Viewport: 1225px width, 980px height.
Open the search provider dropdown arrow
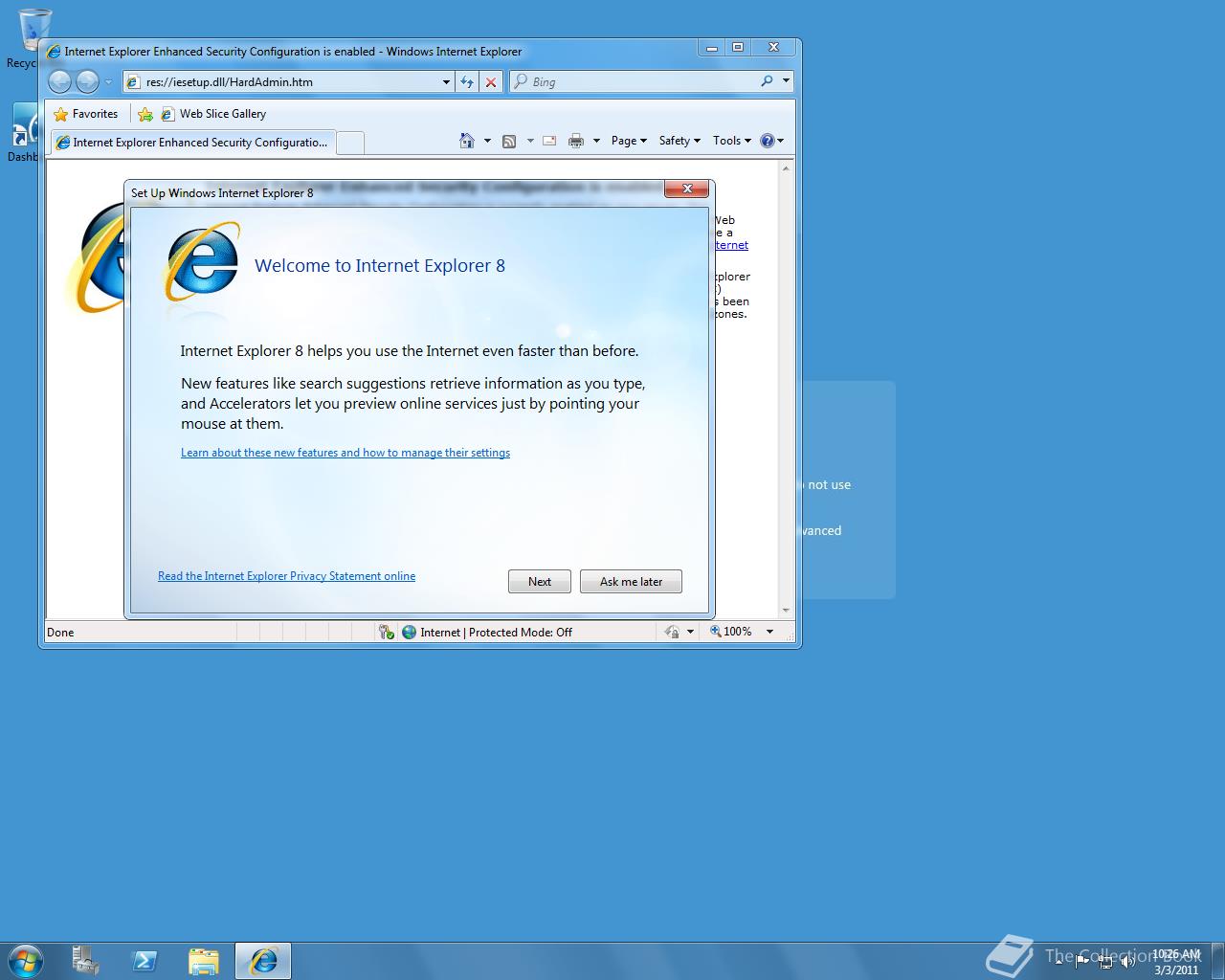(786, 81)
